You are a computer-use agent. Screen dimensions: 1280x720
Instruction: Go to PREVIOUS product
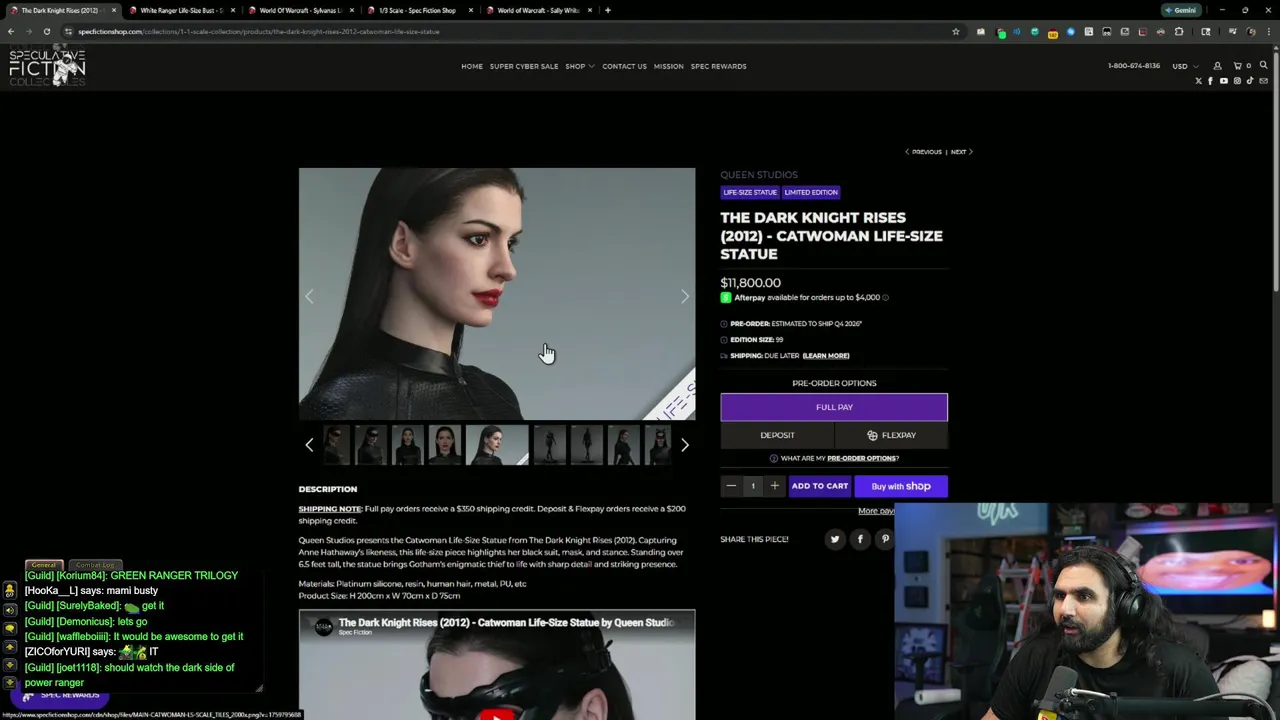click(923, 152)
